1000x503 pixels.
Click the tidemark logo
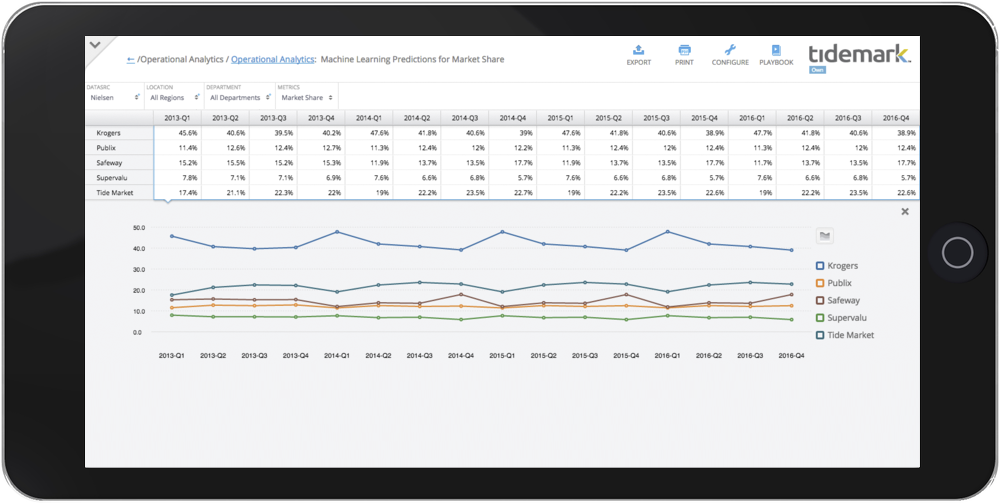click(859, 54)
